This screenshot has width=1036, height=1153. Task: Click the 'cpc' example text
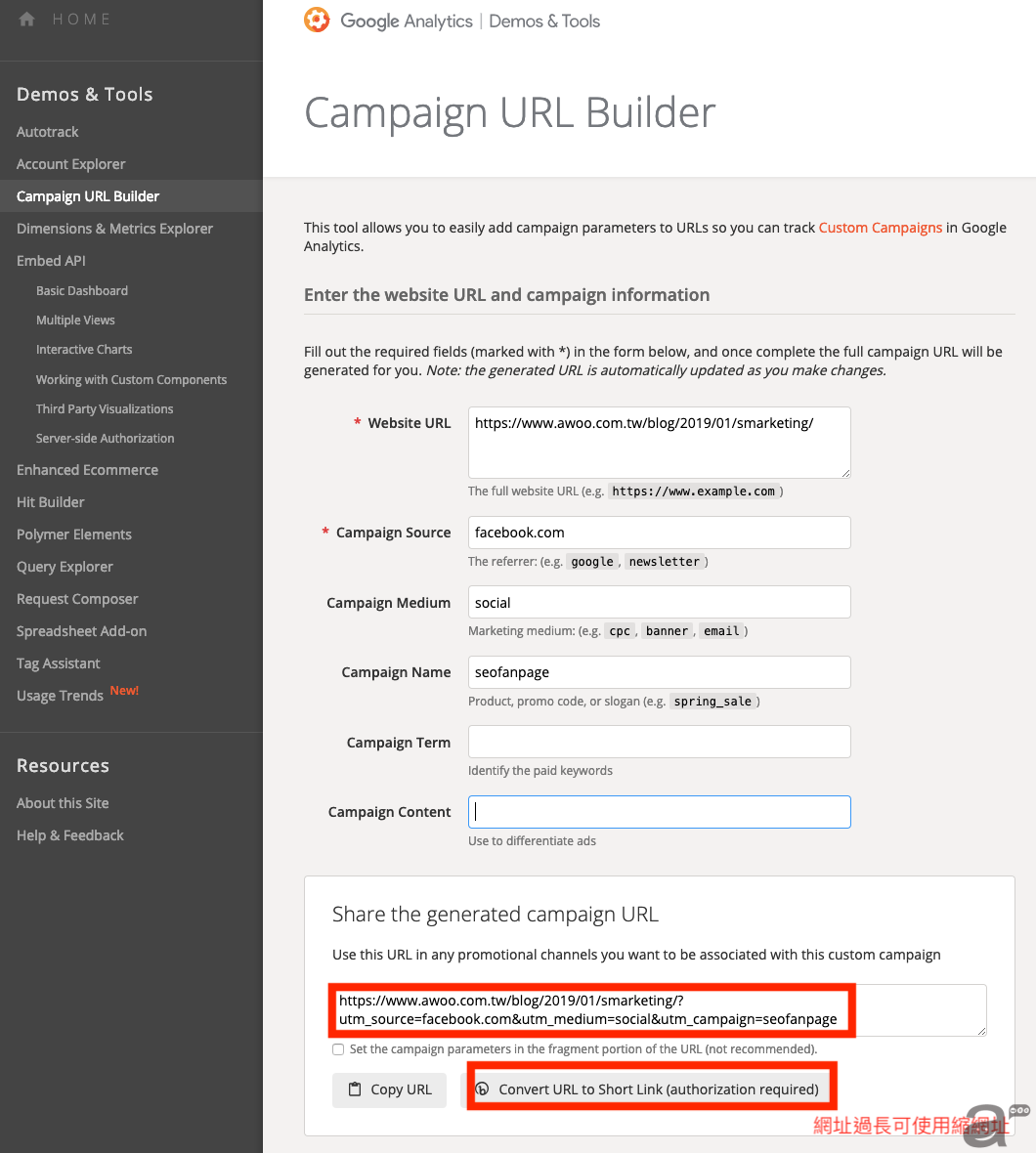tap(619, 631)
